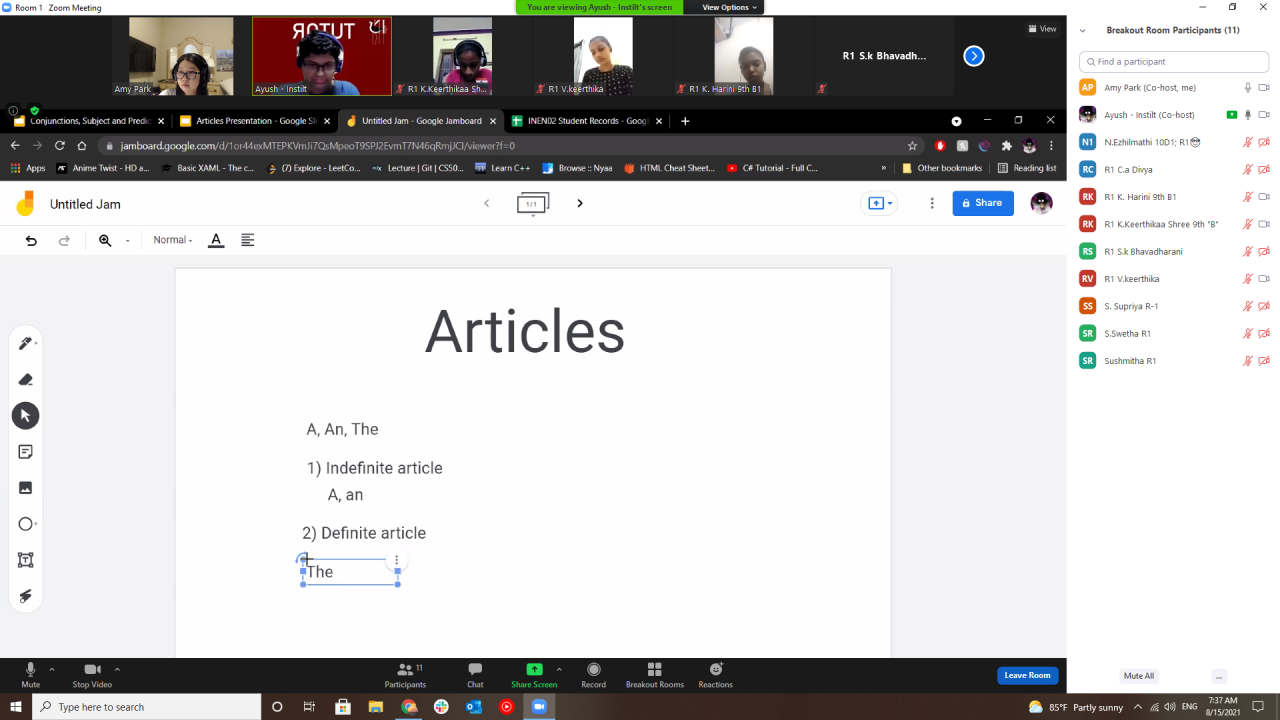
Task: Go to the next frame arrow
Action: [579, 203]
